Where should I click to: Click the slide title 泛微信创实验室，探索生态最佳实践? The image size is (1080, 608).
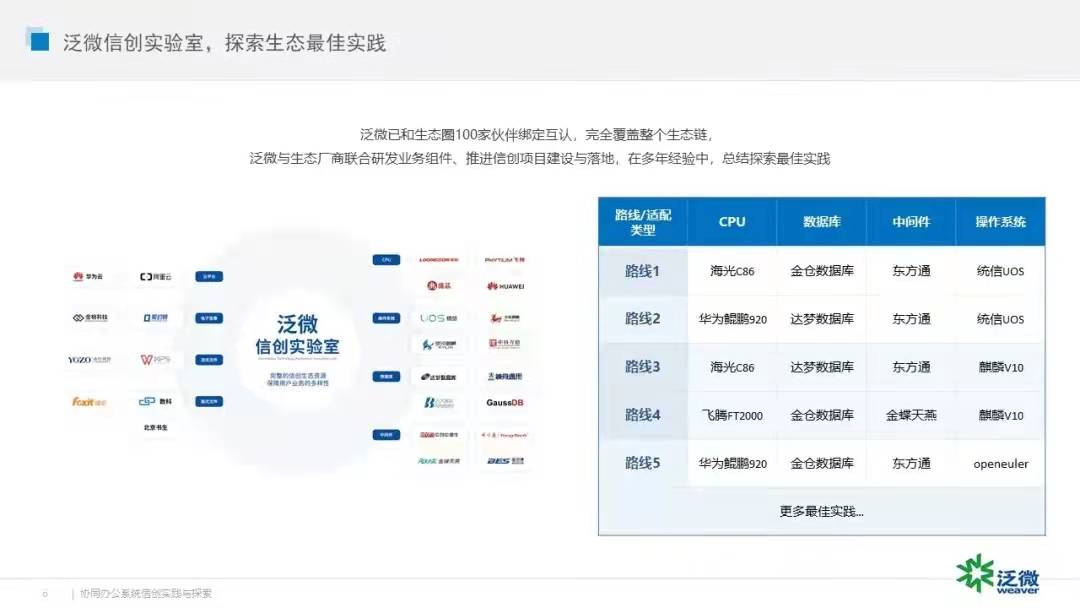coord(225,43)
